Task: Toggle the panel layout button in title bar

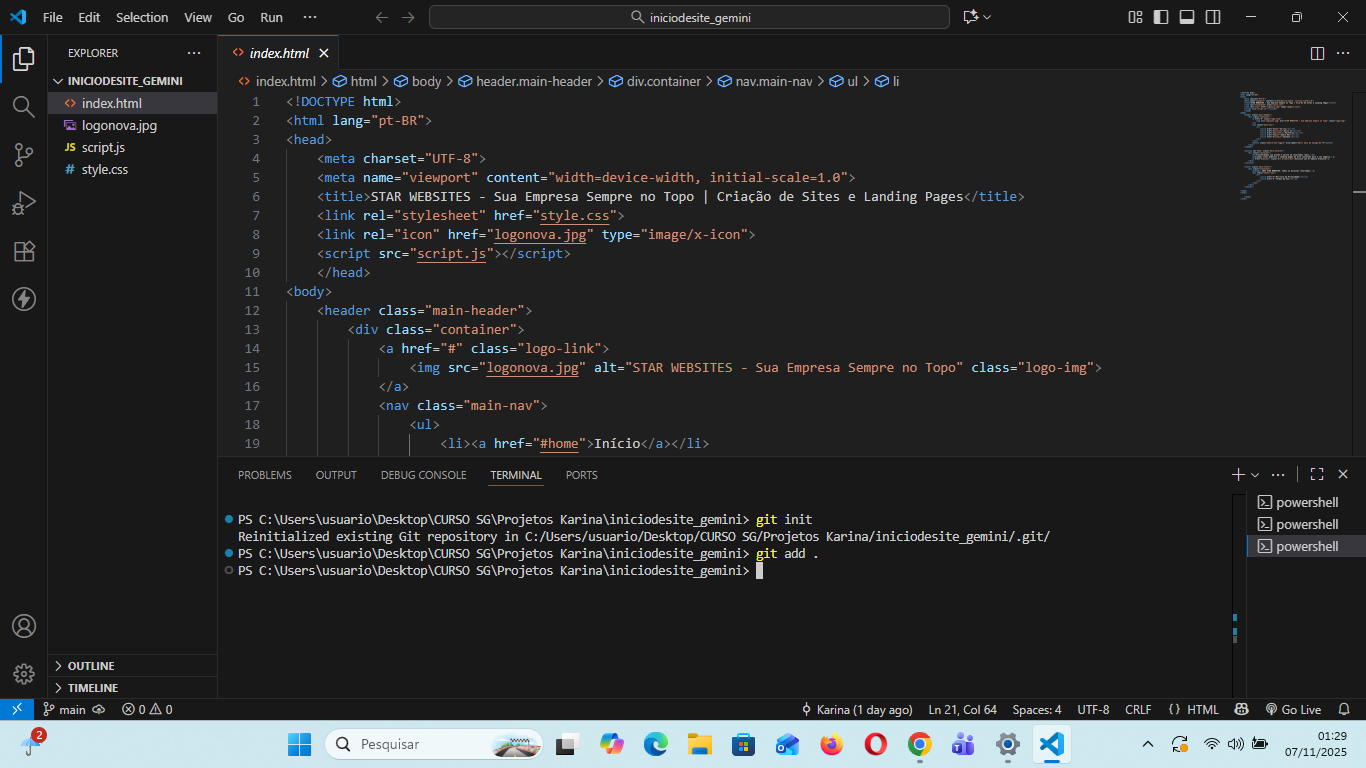Action: tap(1187, 17)
